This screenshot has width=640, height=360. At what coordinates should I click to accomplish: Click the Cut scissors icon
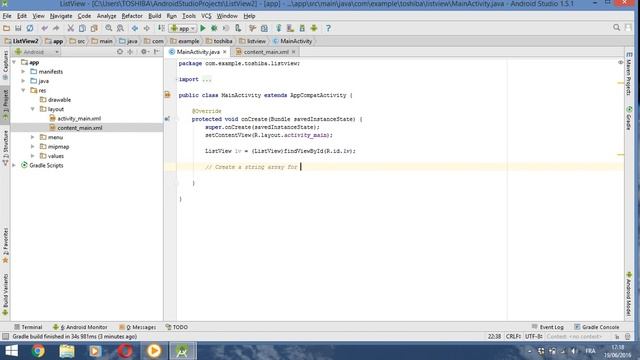tap(71, 28)
